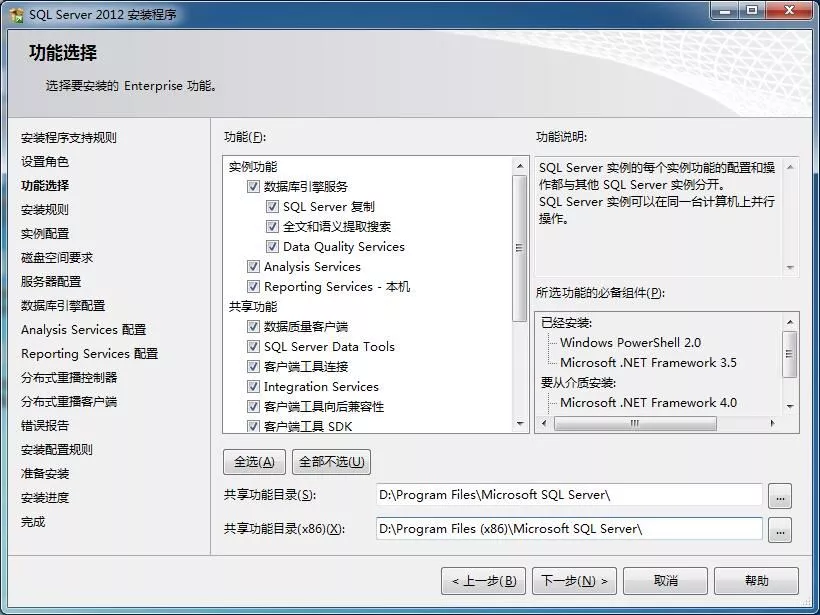Click the SQL Server setup title bar icon

click(17, 14)
